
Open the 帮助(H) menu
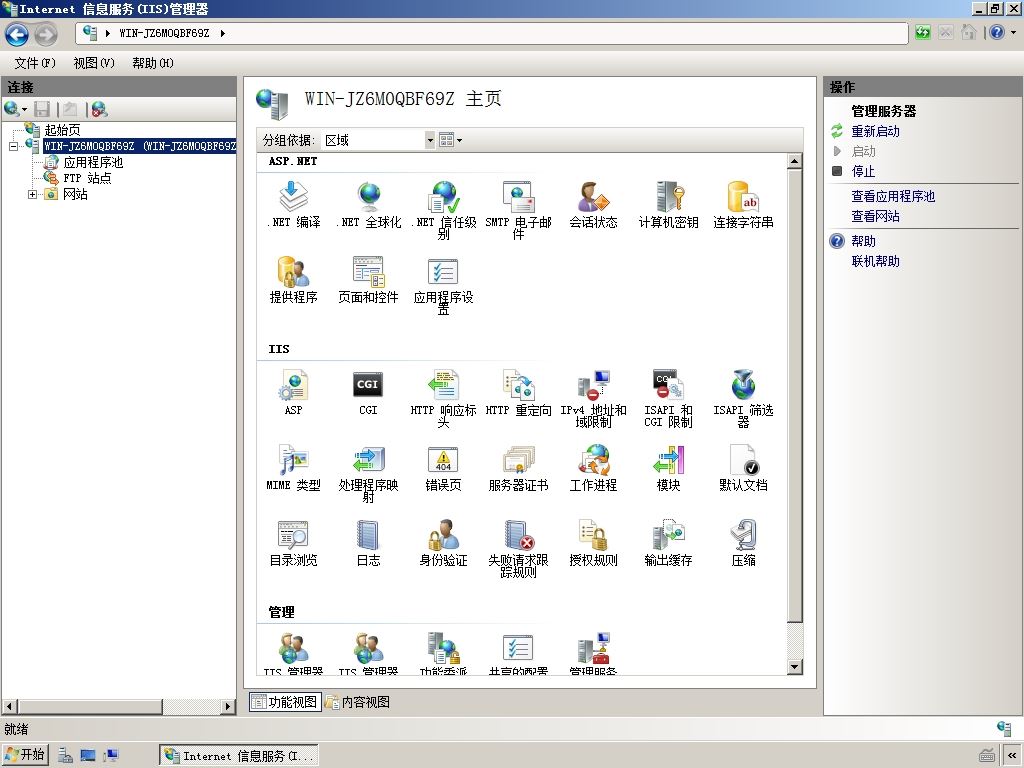click(x=153, y=63)
